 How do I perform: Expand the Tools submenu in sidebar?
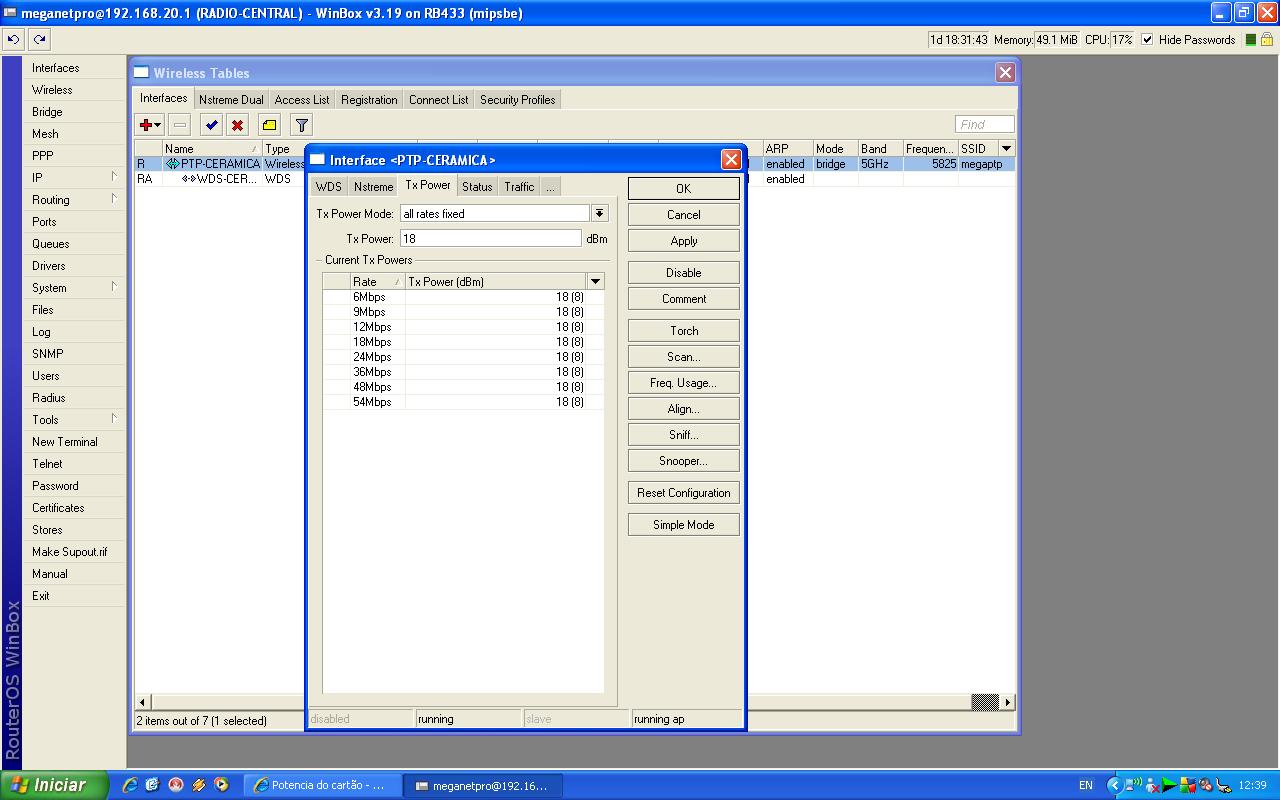114,419
